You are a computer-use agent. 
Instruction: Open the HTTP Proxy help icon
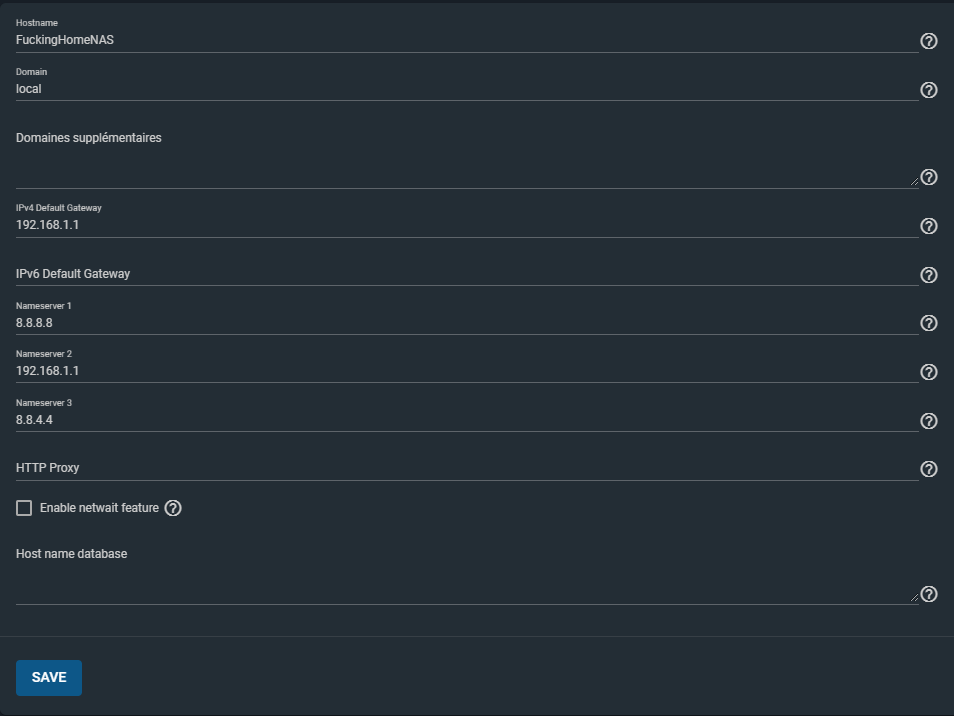tap(928, 469)
